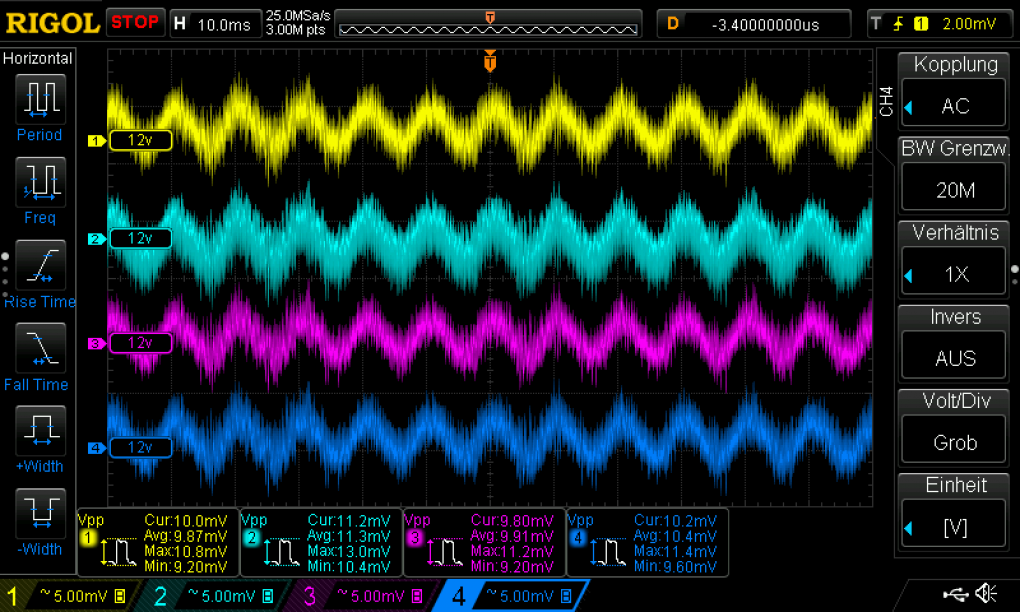The height and width of the screenshot is (612, 1020).
Task: Select channel 2 tab with 5.00mV scale
Action: coord(217,596)
